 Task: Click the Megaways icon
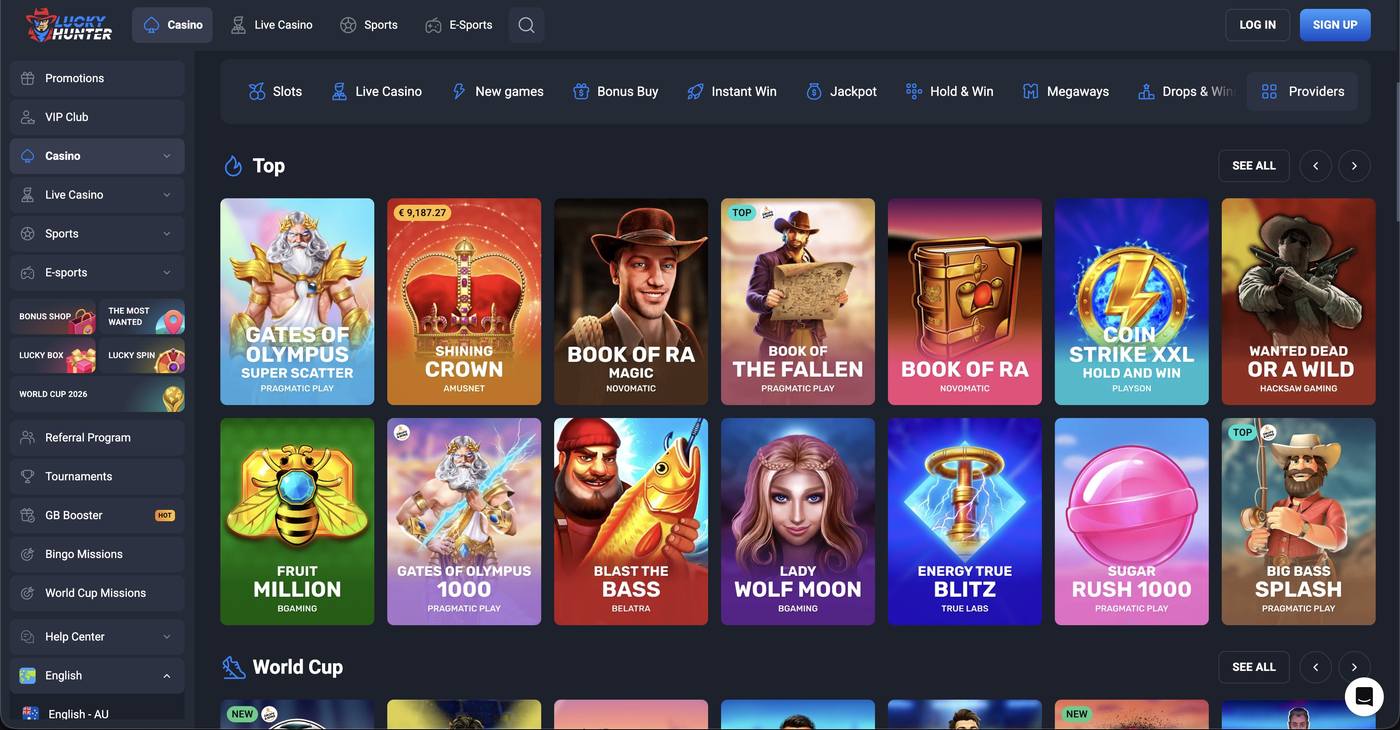click(x=1031, y=91)
